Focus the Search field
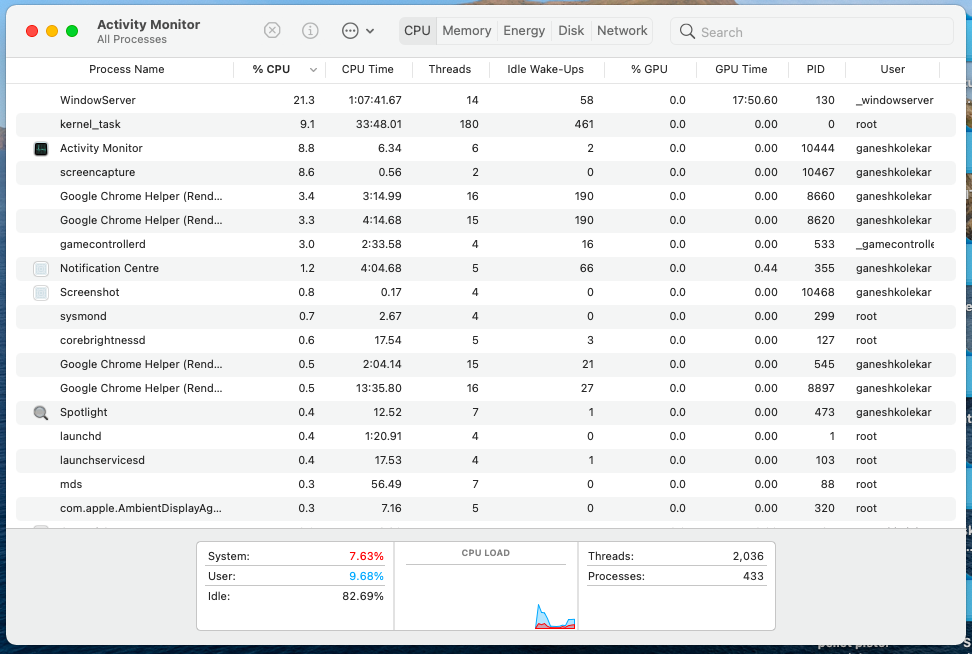 (811, 32)
